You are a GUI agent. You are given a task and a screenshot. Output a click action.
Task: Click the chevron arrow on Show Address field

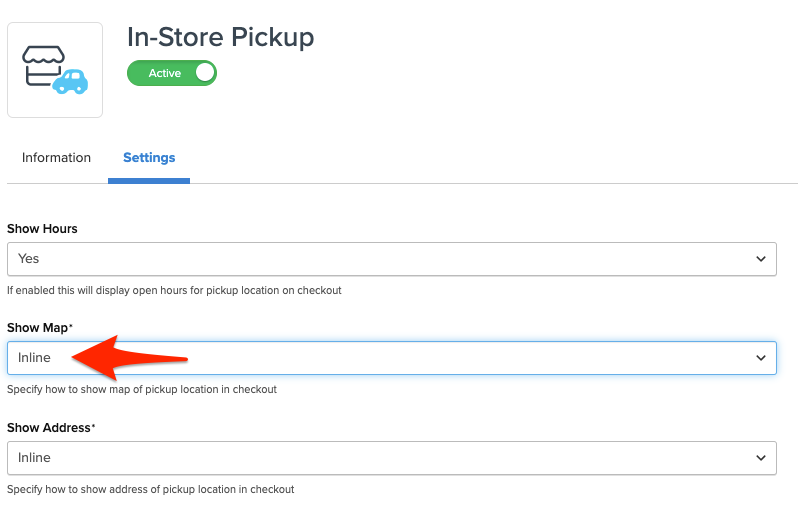(x=761, y=457)
